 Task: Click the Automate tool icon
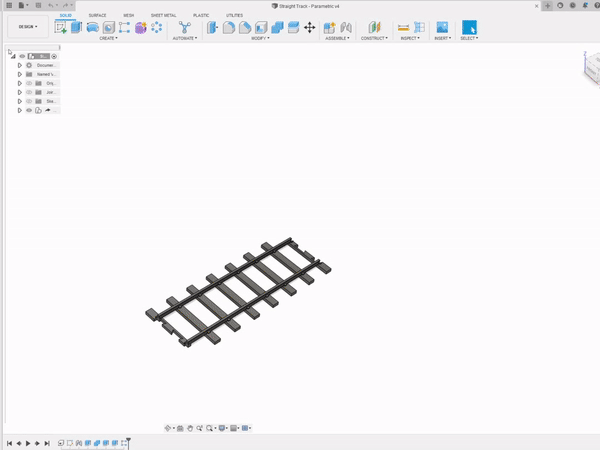click(184, 27)
